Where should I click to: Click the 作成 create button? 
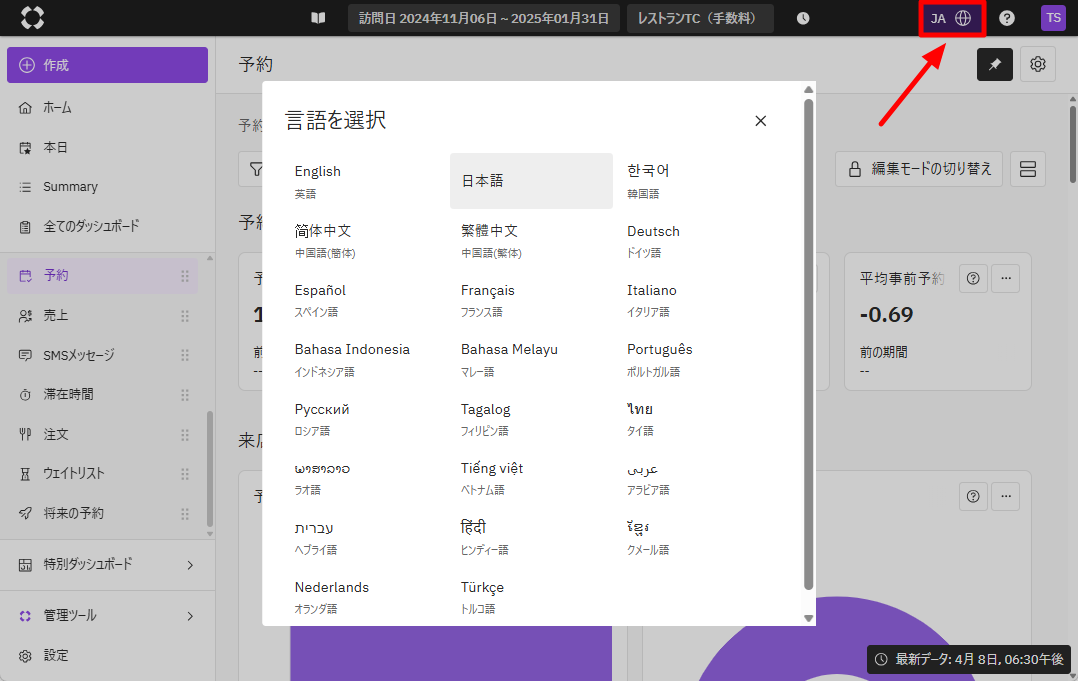[107, 65]
